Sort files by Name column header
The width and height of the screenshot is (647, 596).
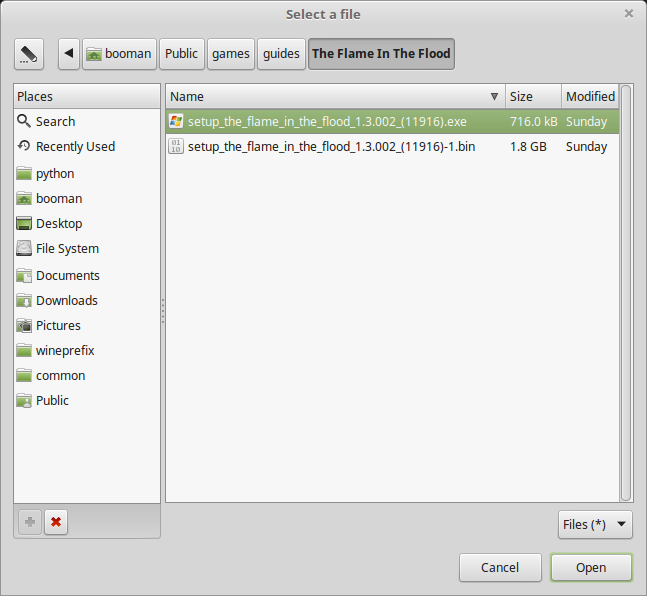(x=336, y=97)
